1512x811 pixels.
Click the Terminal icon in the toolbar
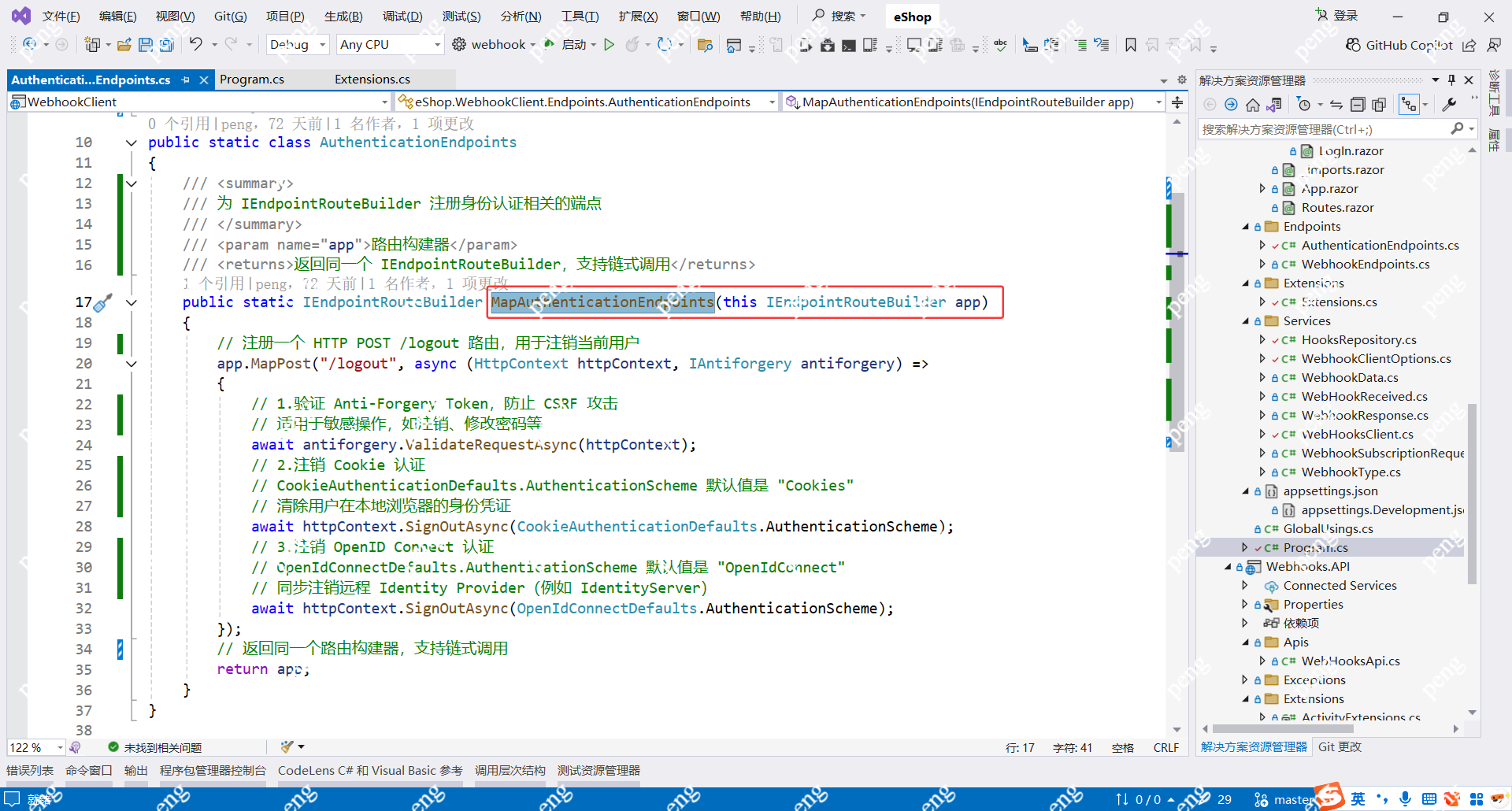tap(849, 45)
